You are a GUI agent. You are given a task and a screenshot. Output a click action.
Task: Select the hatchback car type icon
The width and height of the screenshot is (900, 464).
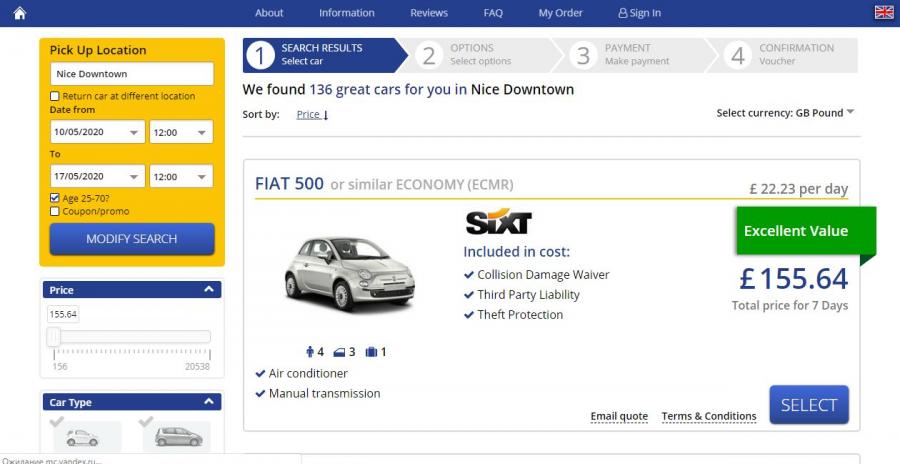click(x=179, y=438)
